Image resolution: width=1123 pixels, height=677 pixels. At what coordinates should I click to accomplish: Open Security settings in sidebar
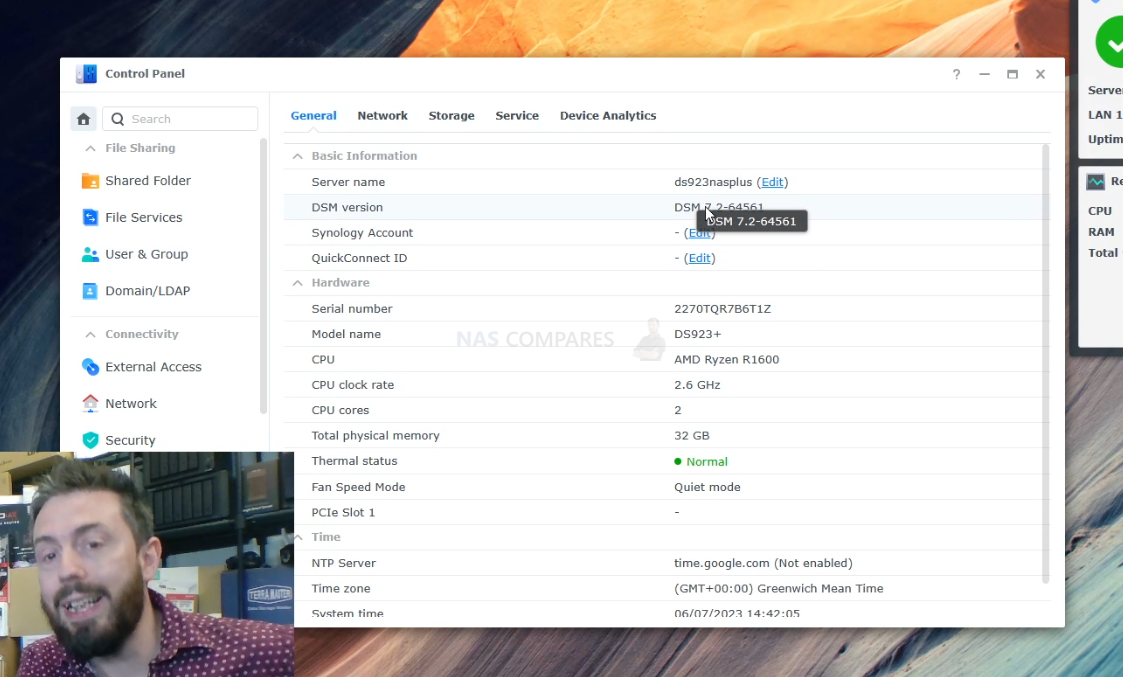click(x=130, y=440)
